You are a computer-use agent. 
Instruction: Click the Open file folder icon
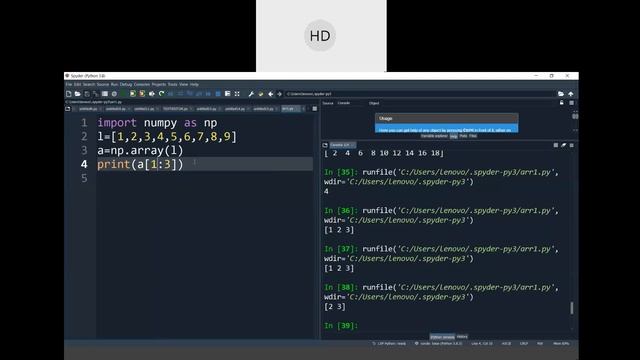pyautogui.click(x=78, y=94)
